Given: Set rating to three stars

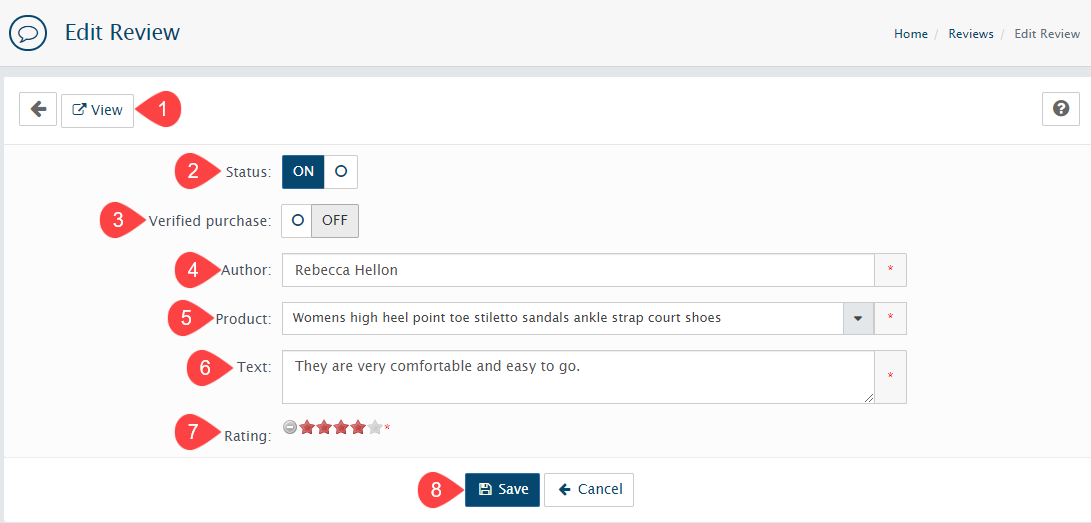Looking at the screenshot, I should pyautogui.click(x=341, y=427).
